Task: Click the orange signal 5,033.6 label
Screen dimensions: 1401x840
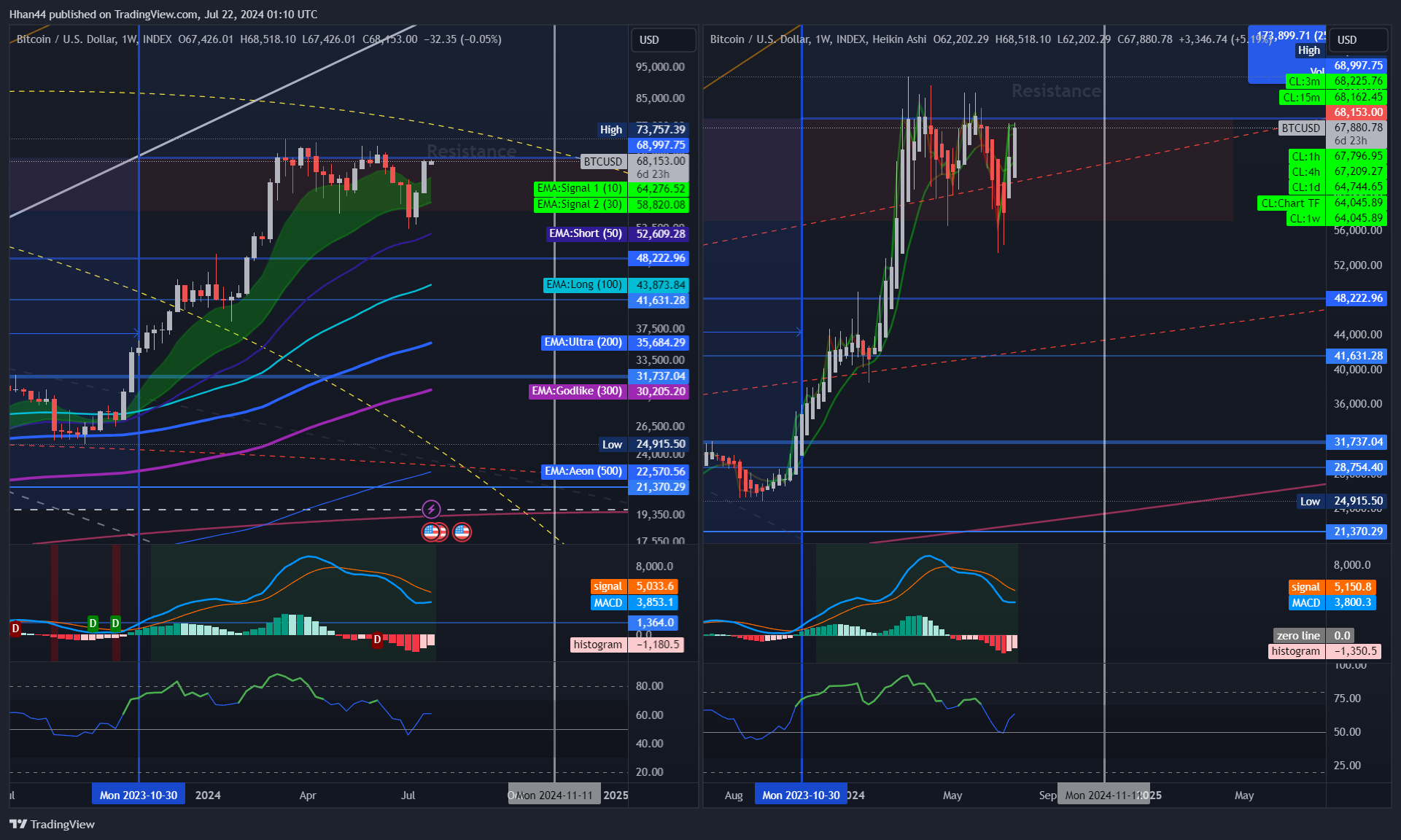Action: [x=634, y=587]
